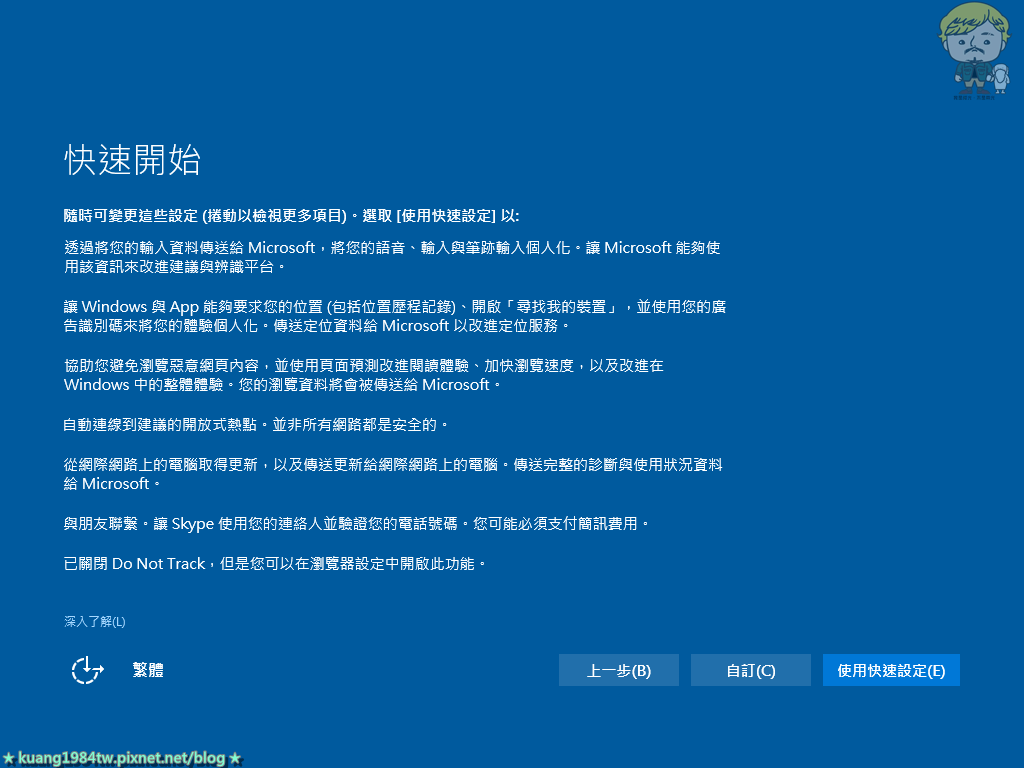Viewport: 1024px width, 768px height.
Task: Select the bold line ending 選取 [使用快速設定] 以:
Action: (291, 216)
